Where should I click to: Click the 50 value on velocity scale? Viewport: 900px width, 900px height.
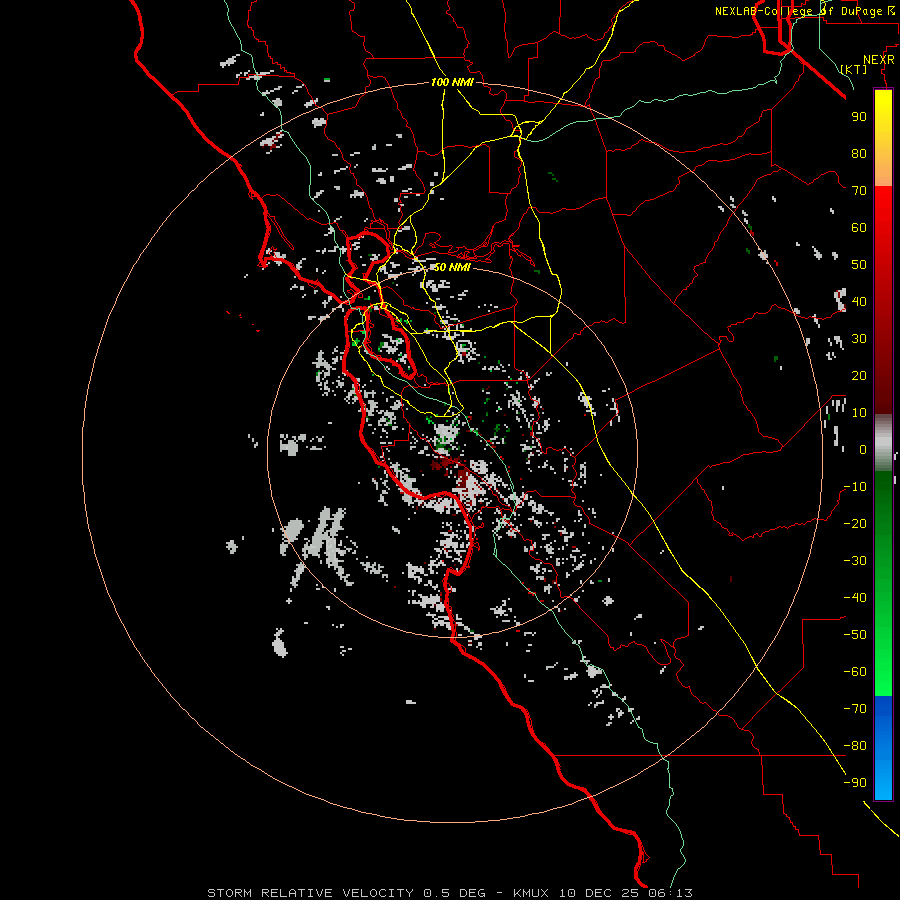coord(859,265)
